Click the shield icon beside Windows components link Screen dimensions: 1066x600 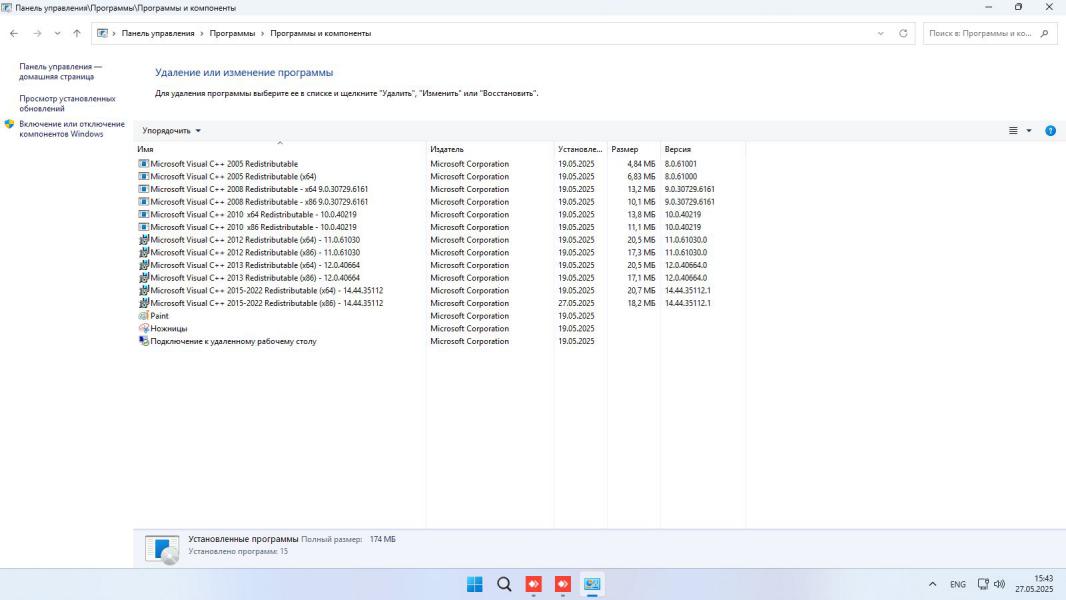point(9,124)
